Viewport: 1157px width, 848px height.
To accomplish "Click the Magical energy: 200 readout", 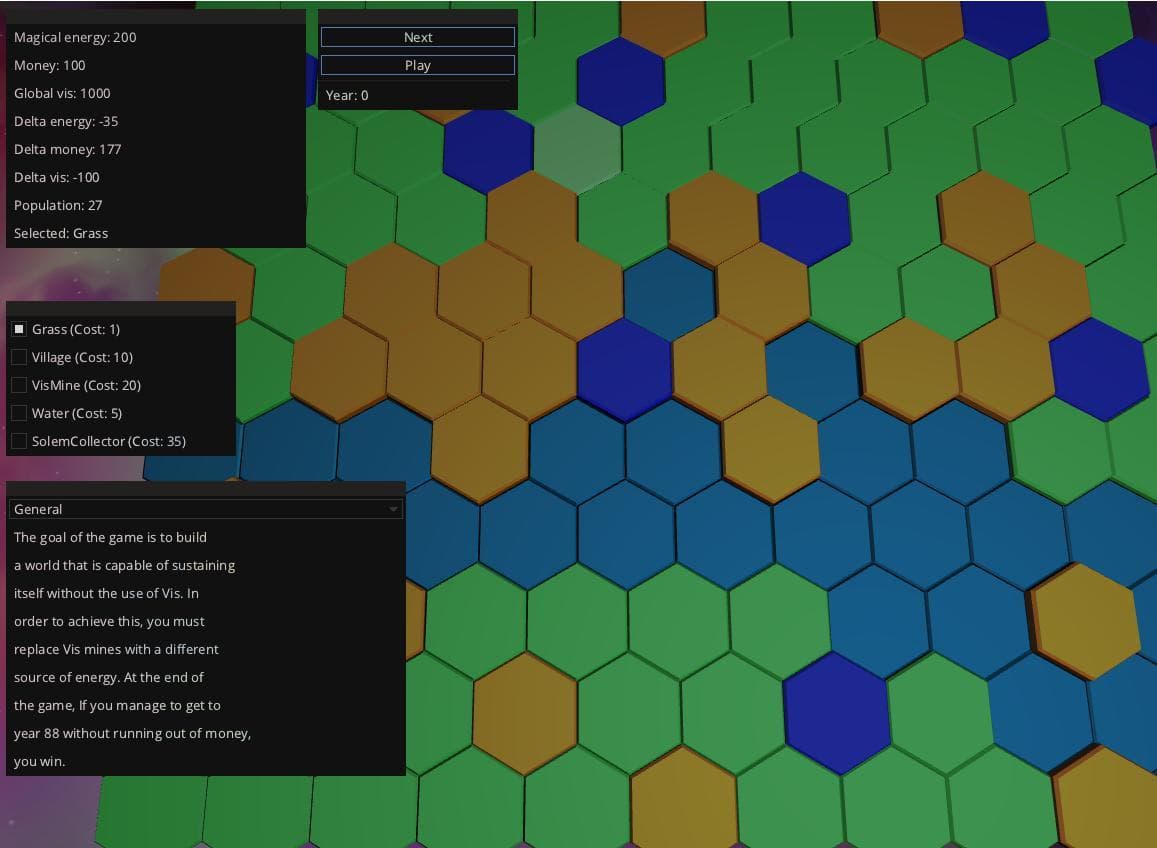I will [75, 38].
